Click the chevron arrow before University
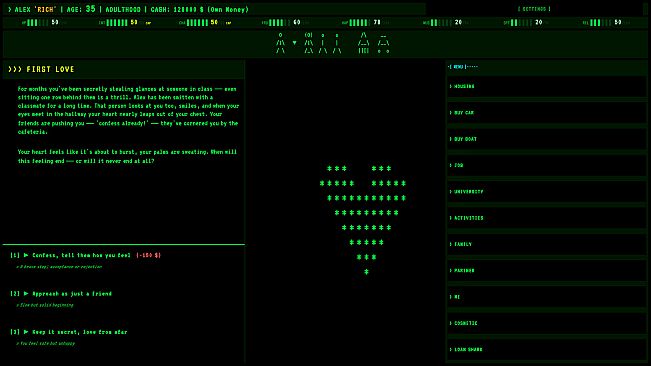This screenshot has width=651, height=366. (x=450, y=192)
